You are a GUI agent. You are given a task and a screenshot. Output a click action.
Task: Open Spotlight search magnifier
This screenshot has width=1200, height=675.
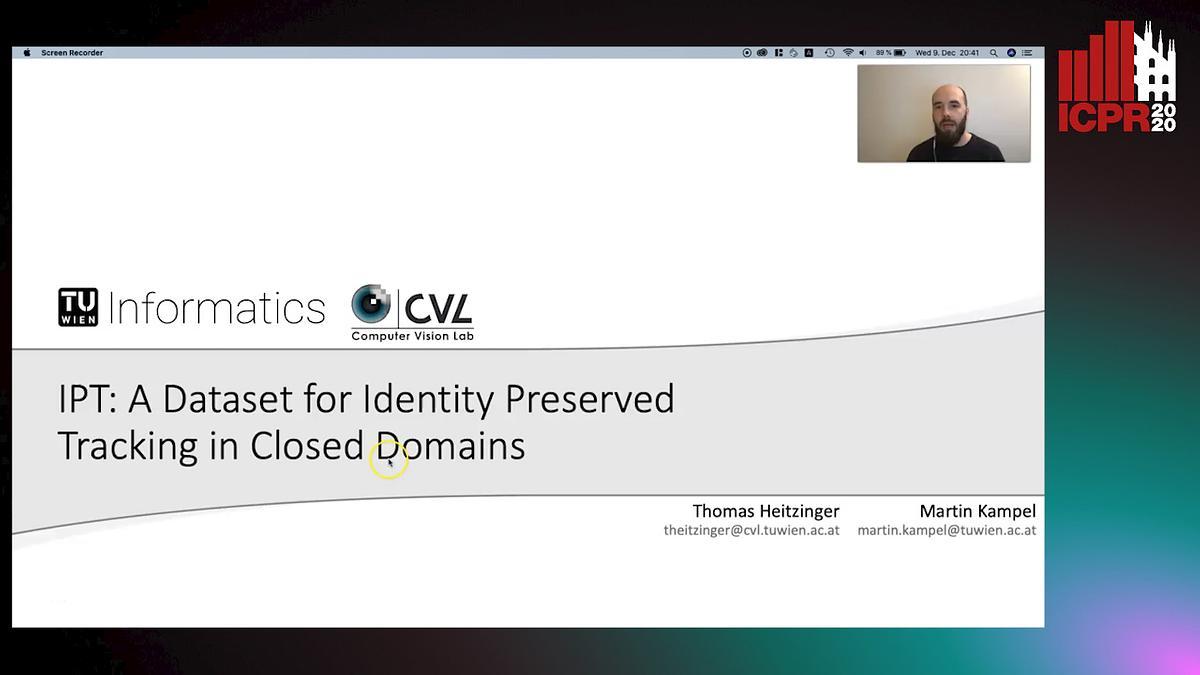[993, 53]
